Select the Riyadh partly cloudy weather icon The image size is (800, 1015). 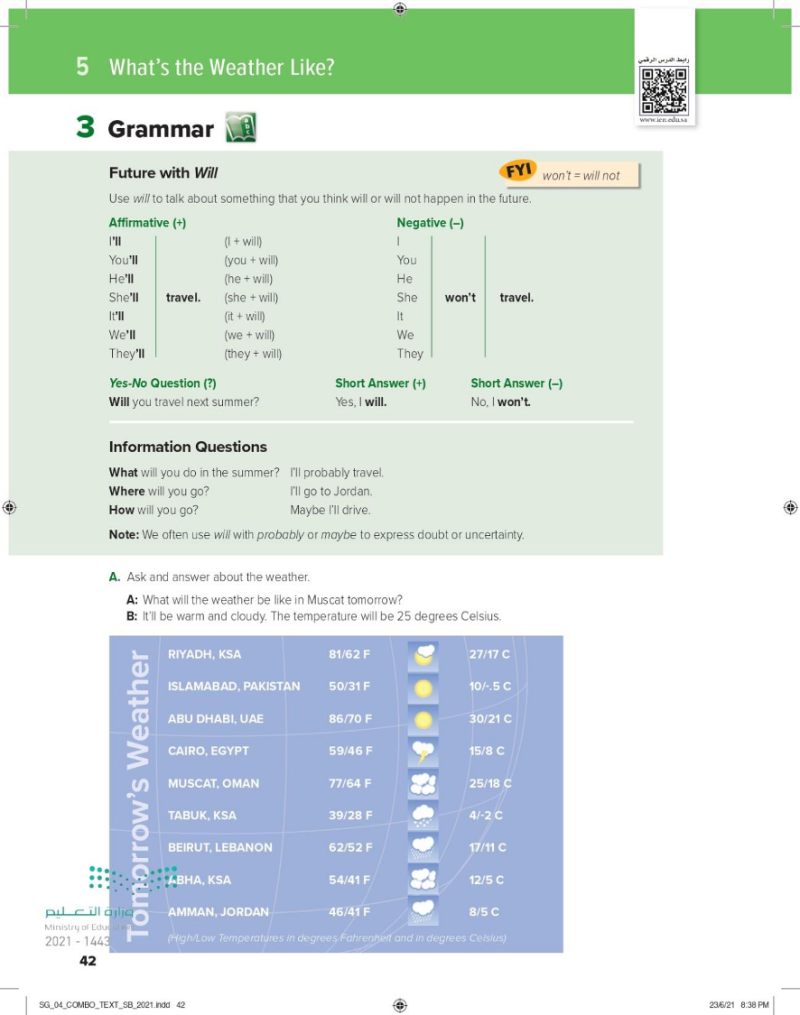[x=423, y=655]
